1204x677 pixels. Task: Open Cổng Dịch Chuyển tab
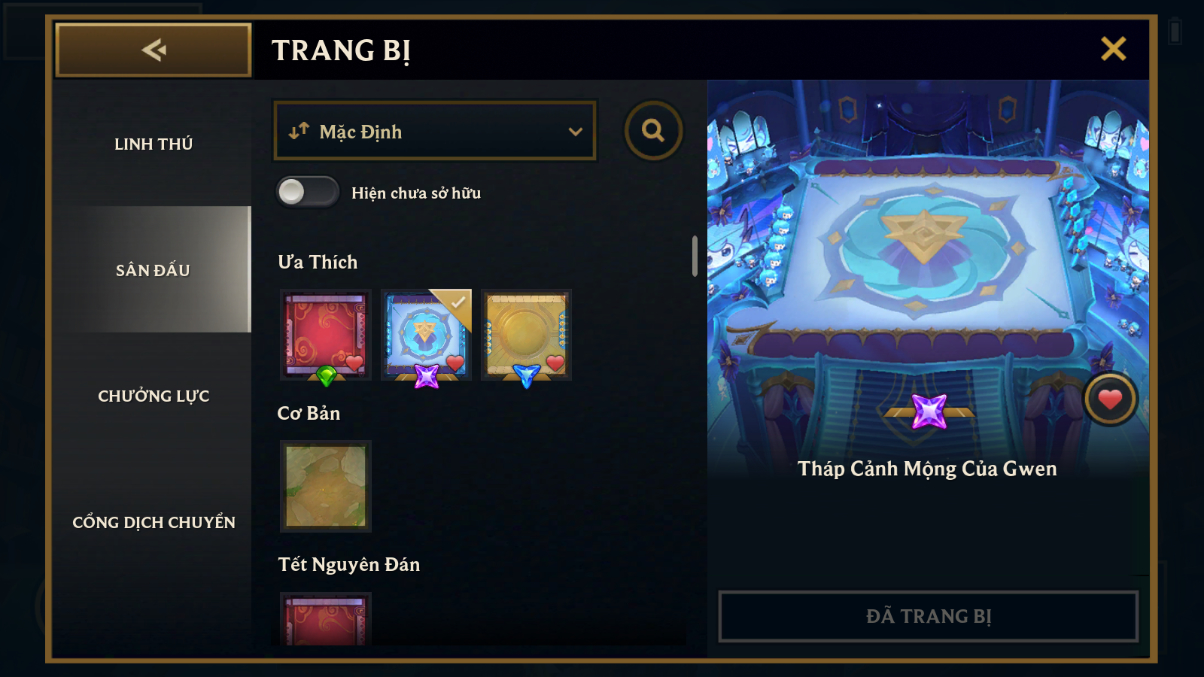click(153, 522)
